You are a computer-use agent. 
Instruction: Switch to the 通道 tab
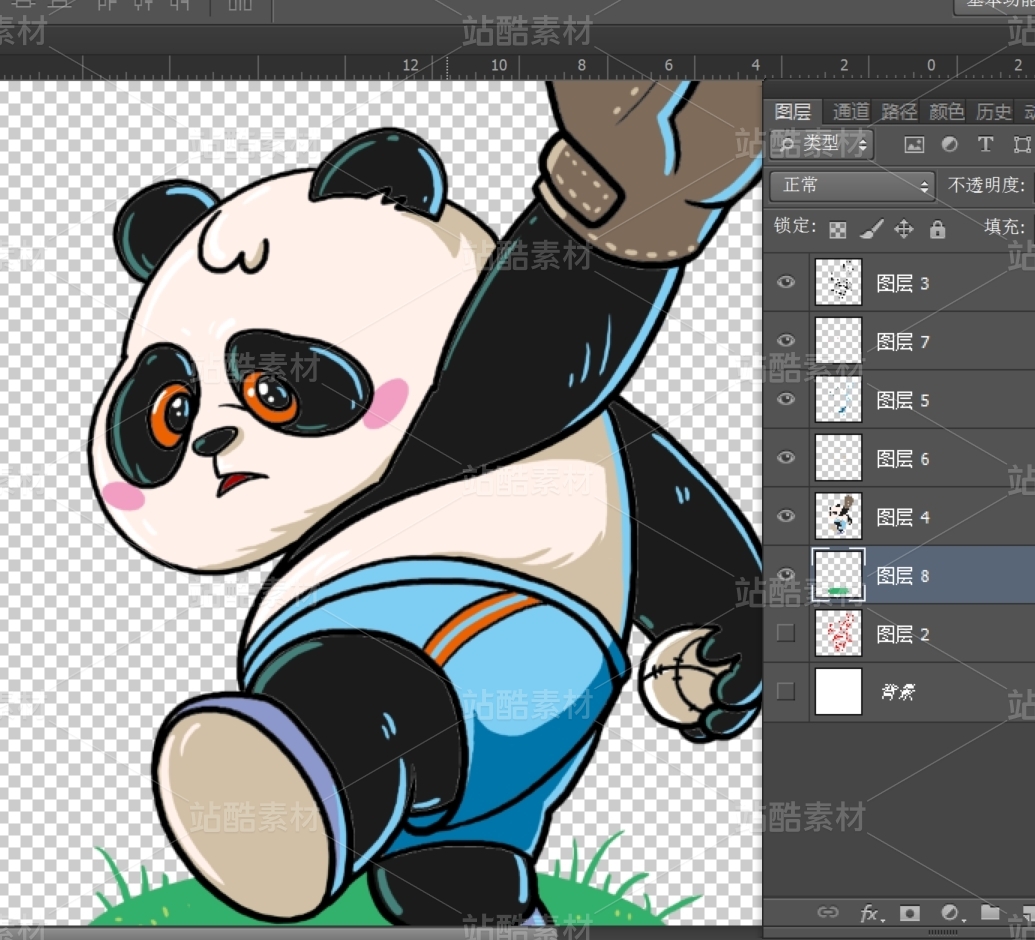(x=851, y=112)
